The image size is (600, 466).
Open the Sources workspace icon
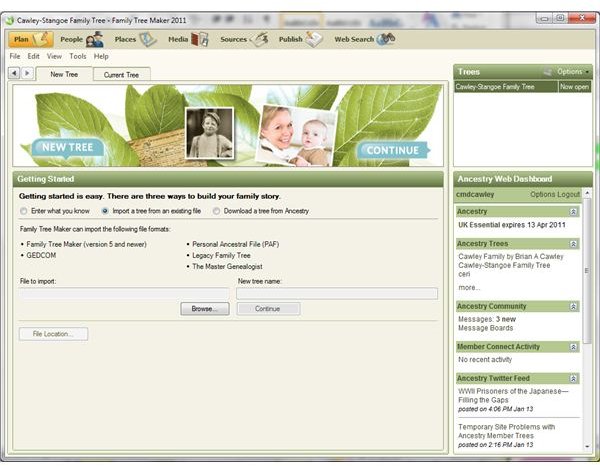point(258,39)
